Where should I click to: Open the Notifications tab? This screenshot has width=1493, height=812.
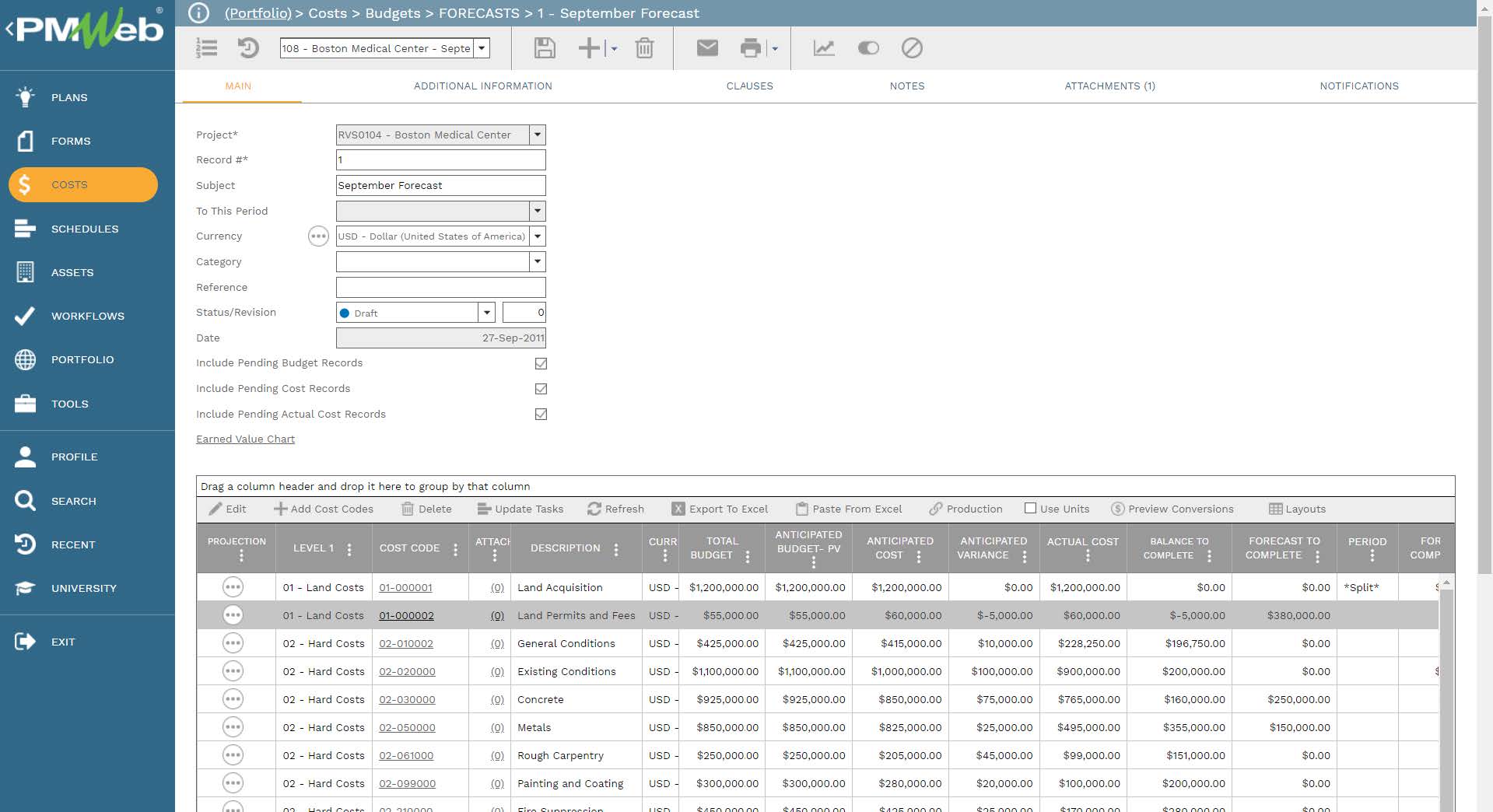pos(1359,86)
